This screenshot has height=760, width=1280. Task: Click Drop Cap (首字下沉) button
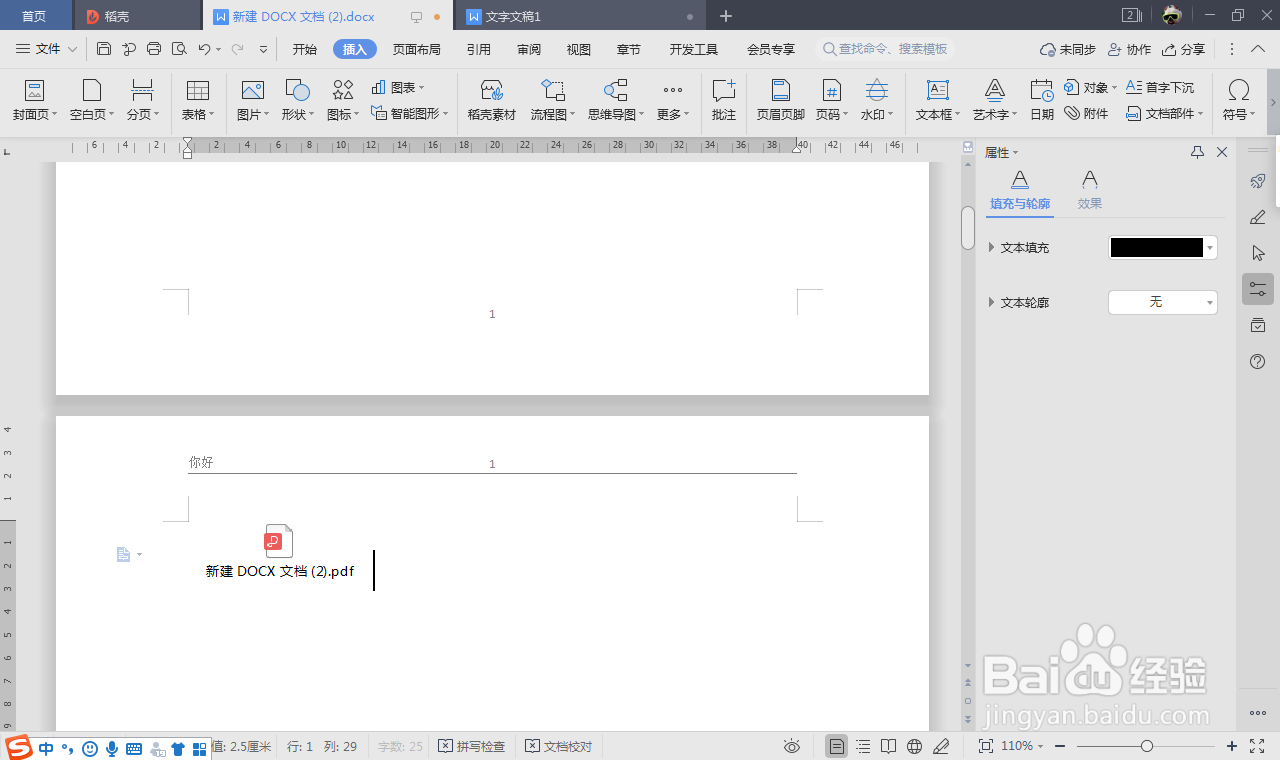pos(1160,88)
